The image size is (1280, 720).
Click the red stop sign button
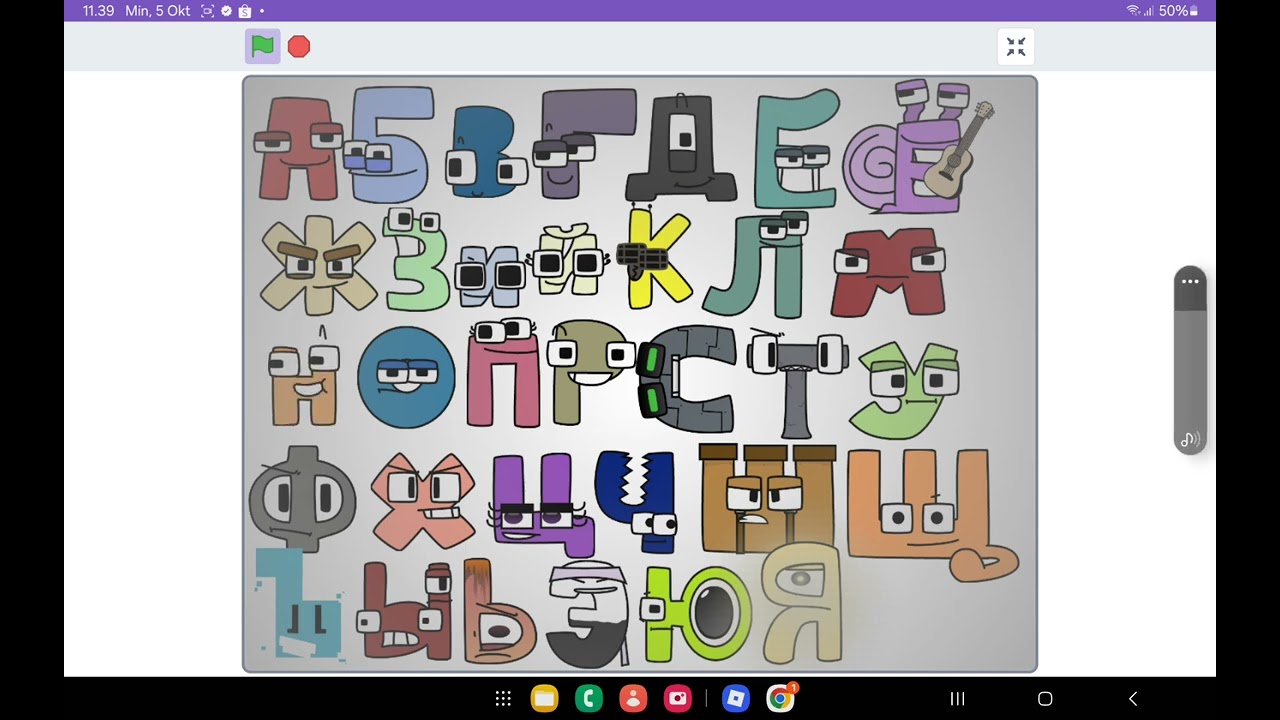(299, 46)
